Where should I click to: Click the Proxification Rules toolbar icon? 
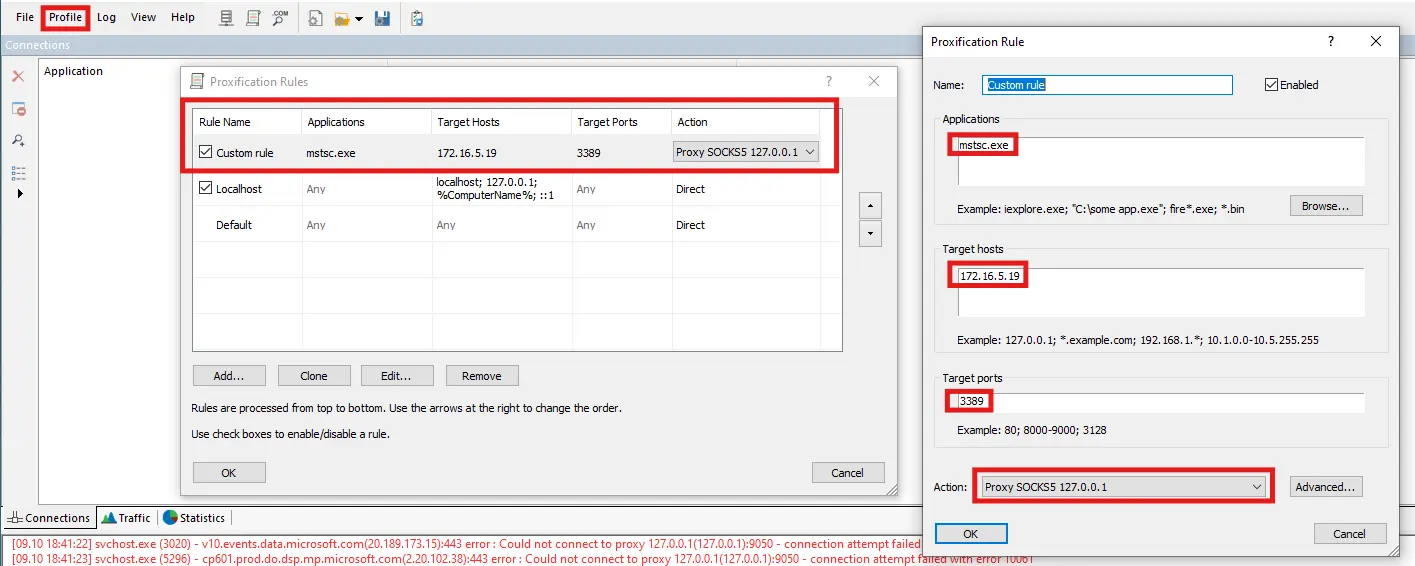253,18
